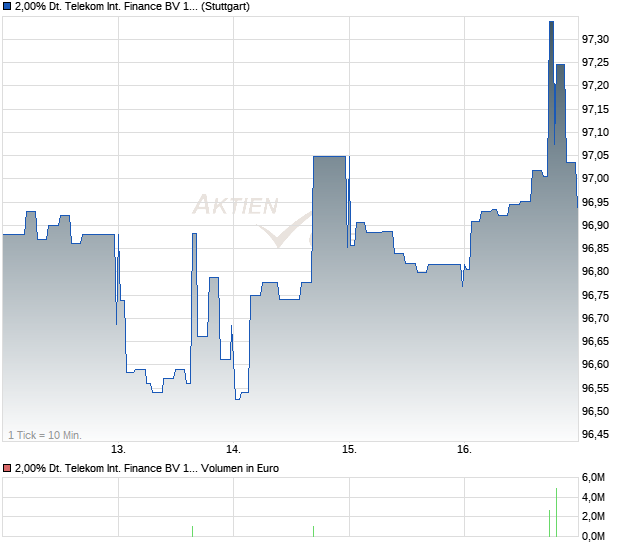Click the AKTIEN watermark logo
Viewport: 620px width, 546px height.
pos(235,206)
